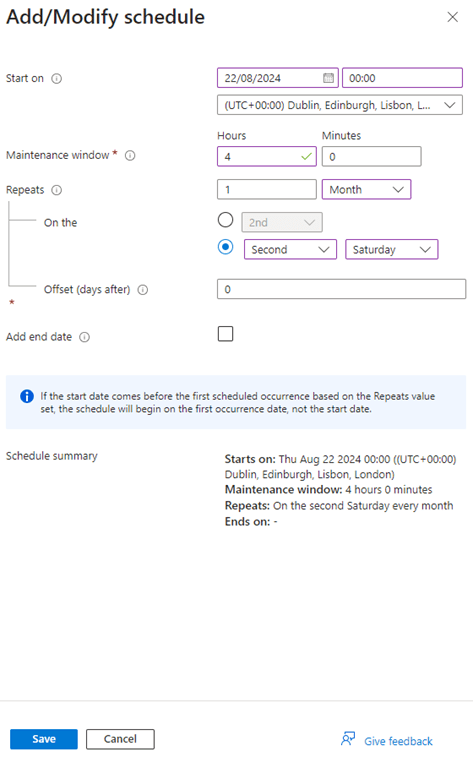Select the day-of-month radio button
The height and width of the screenshot is (768, 473).
click(225, 220)
